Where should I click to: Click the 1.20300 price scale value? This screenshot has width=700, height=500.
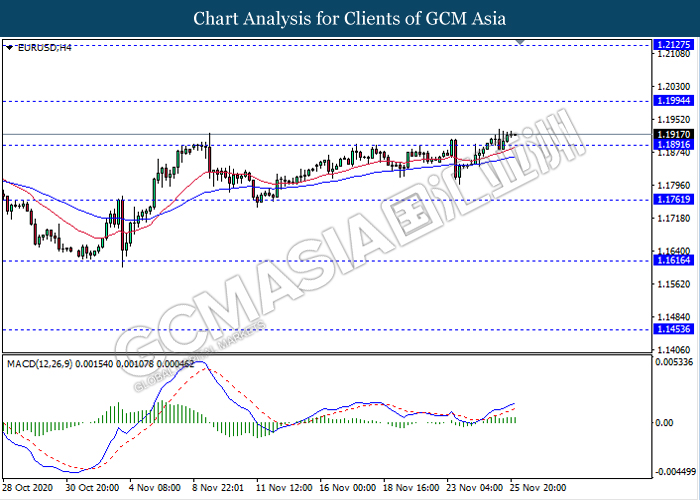pyautogui.click(x=674, y=87)
